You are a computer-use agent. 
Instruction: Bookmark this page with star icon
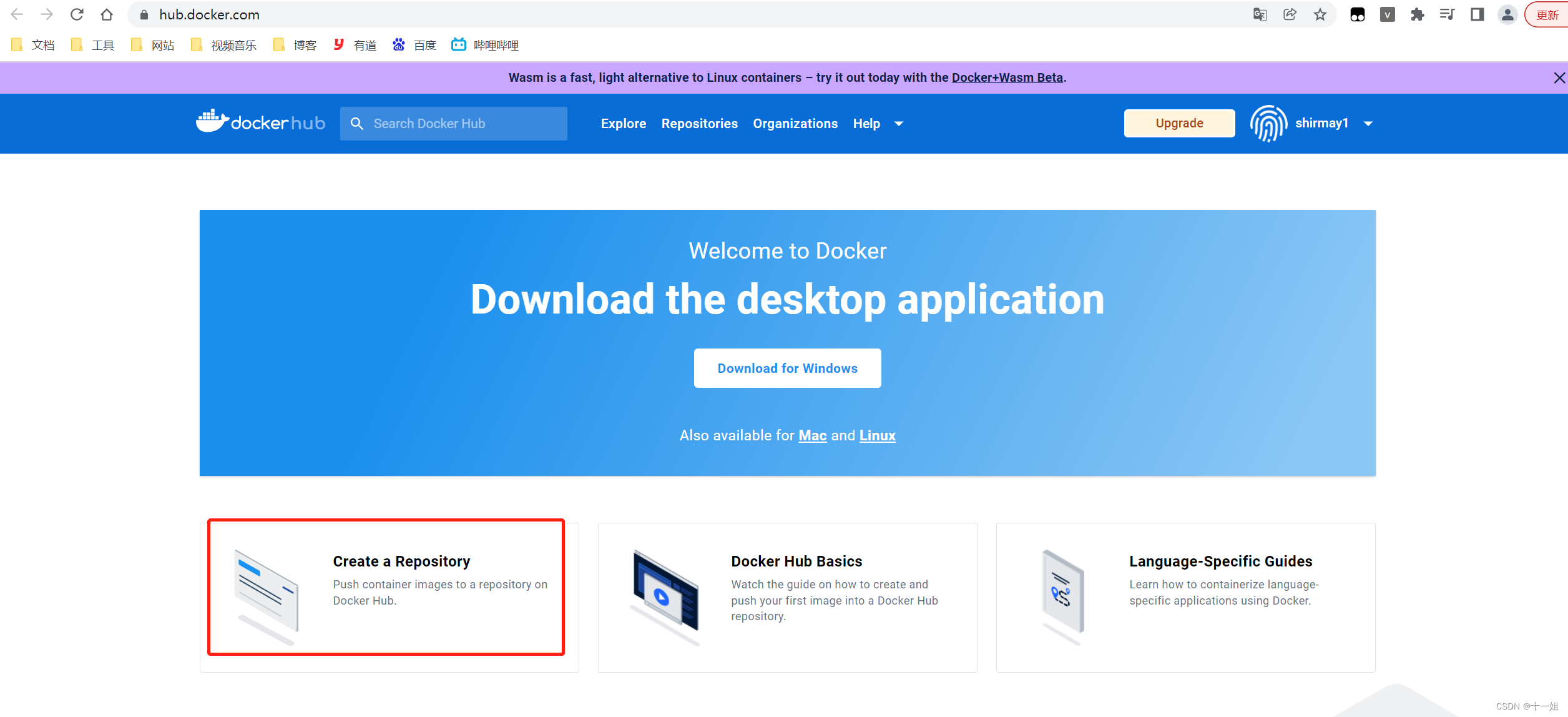coord(1320,15)
